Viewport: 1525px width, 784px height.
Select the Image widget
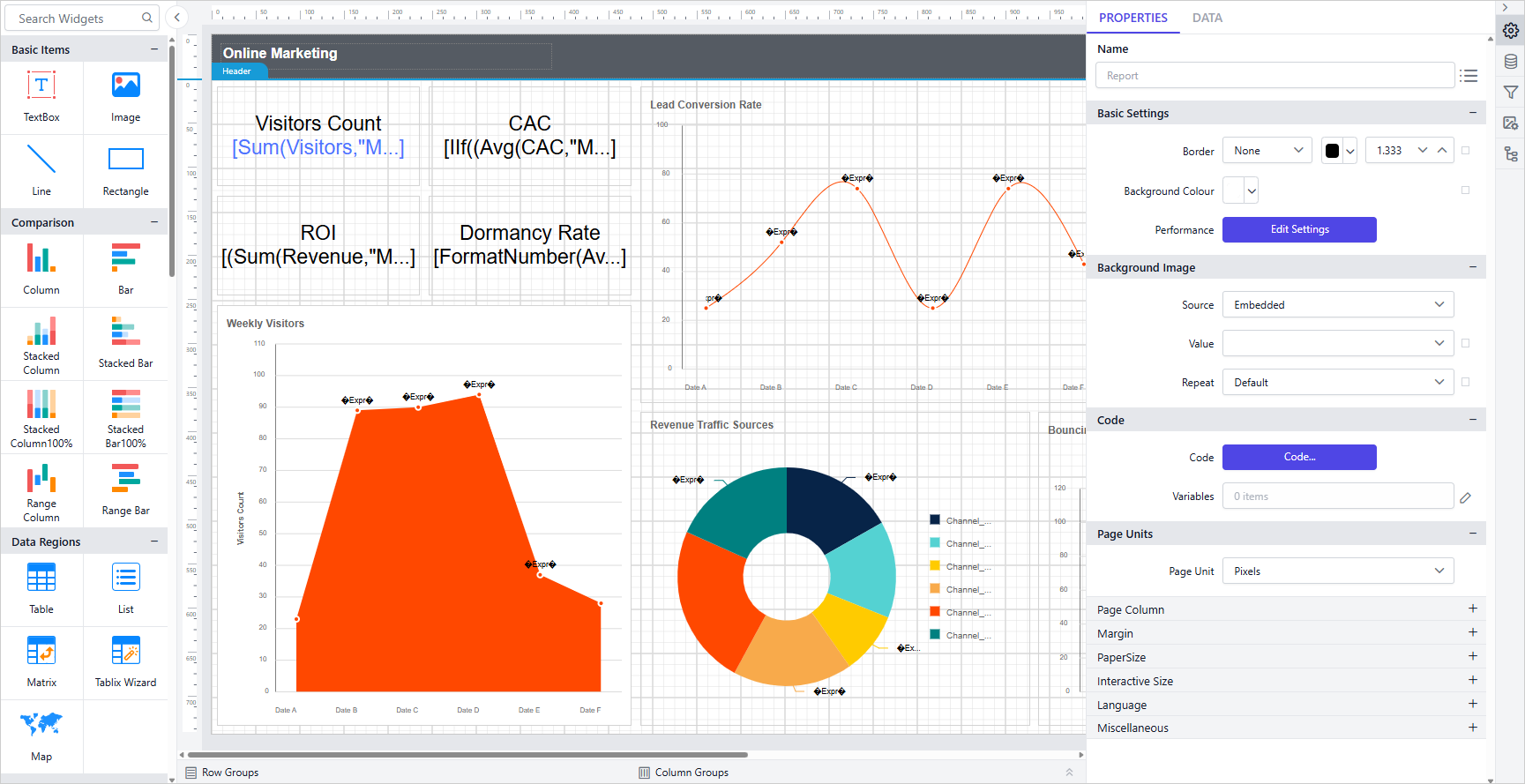click(x=125, y=97)
